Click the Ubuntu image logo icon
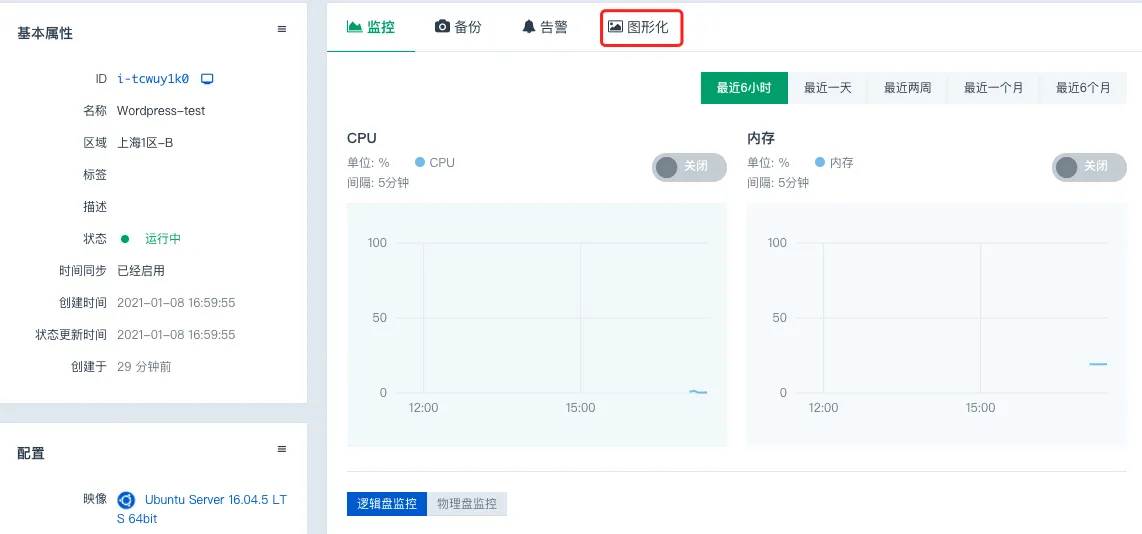The image size is (1142, 534). tap(126, 500)
